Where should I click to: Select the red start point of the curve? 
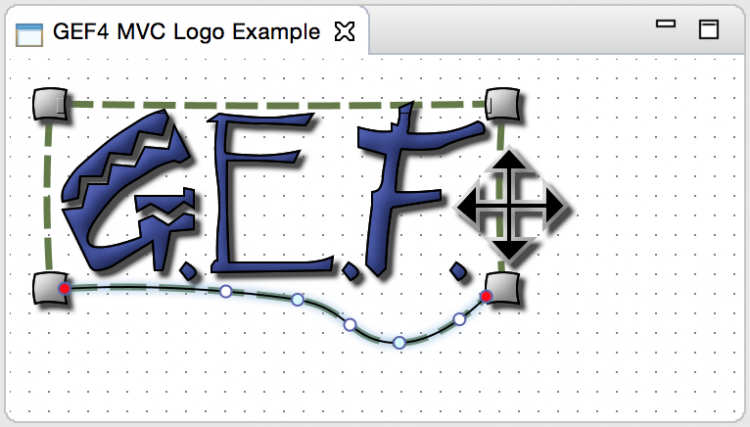pyautogui.click(x=65, y=288)
